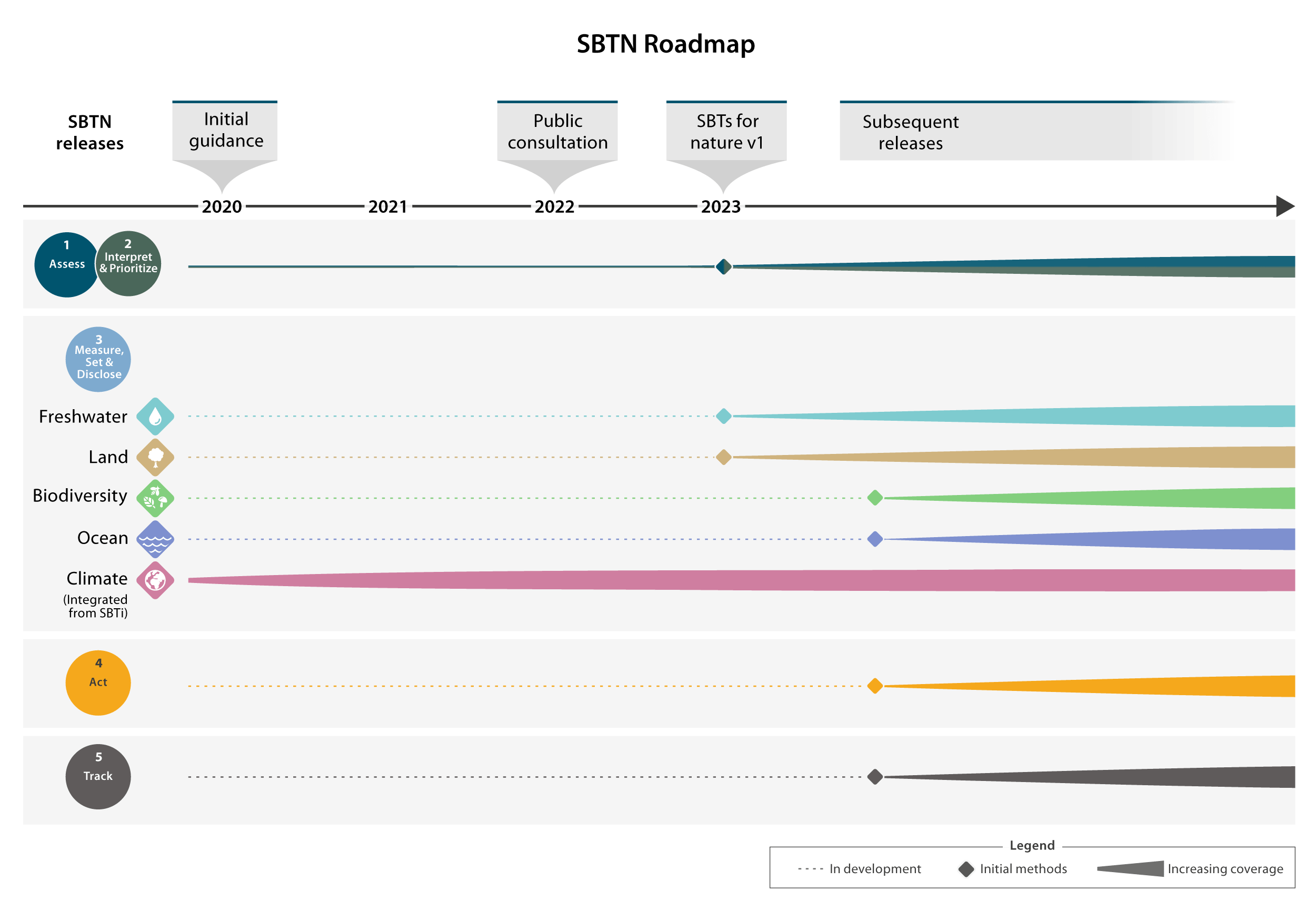Click the Public consultation release banner

(557, 132)
